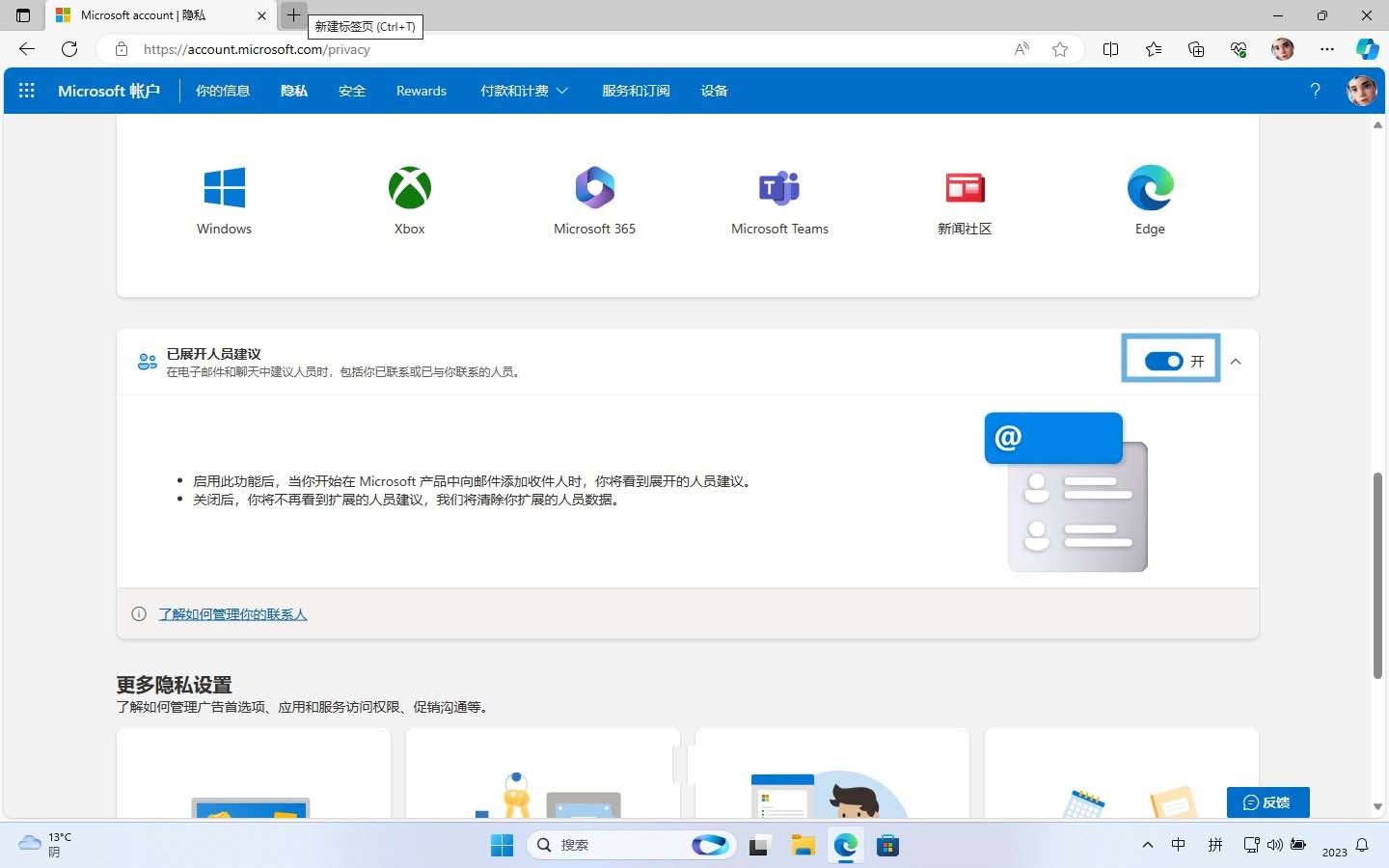Open the 新闻社区 icon
1389x868 pixels.
point(965,188)
